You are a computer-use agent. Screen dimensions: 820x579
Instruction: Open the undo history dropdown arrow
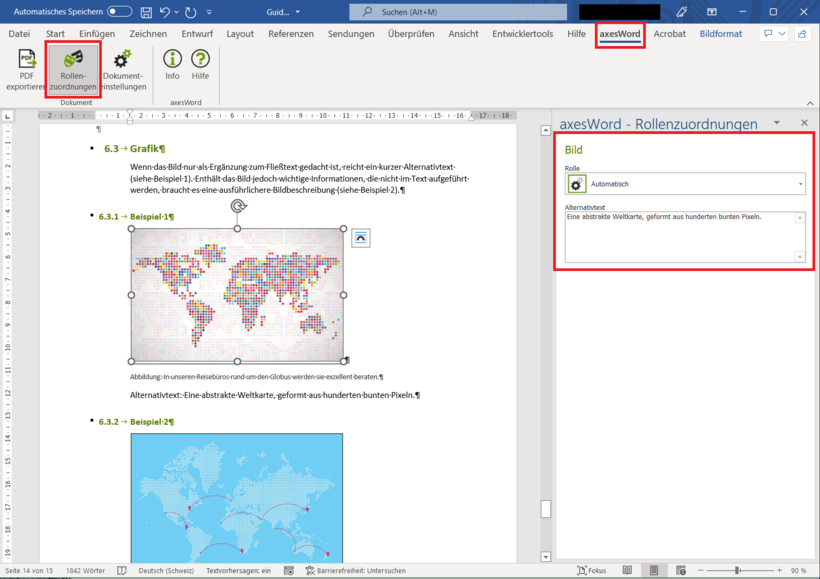[176, 12]
